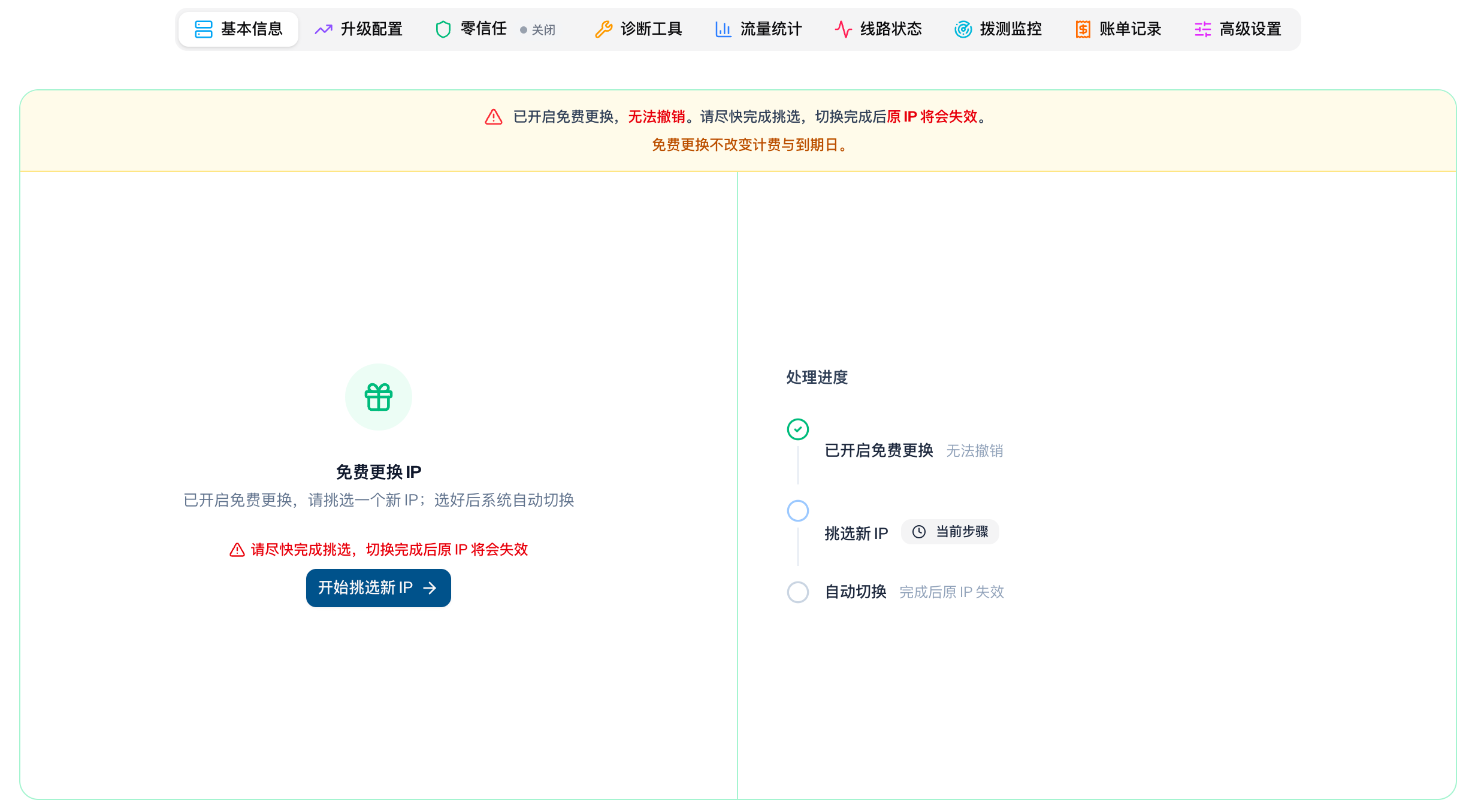This screenshot has width=1475, height=812.
Task: Click the shield icon beside 零信任
Action: [x=443, y=29]
